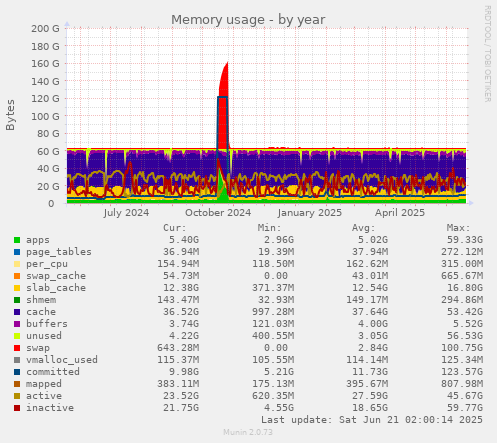
Task: Click the 'active' legend label
Action: pos(44,396)
